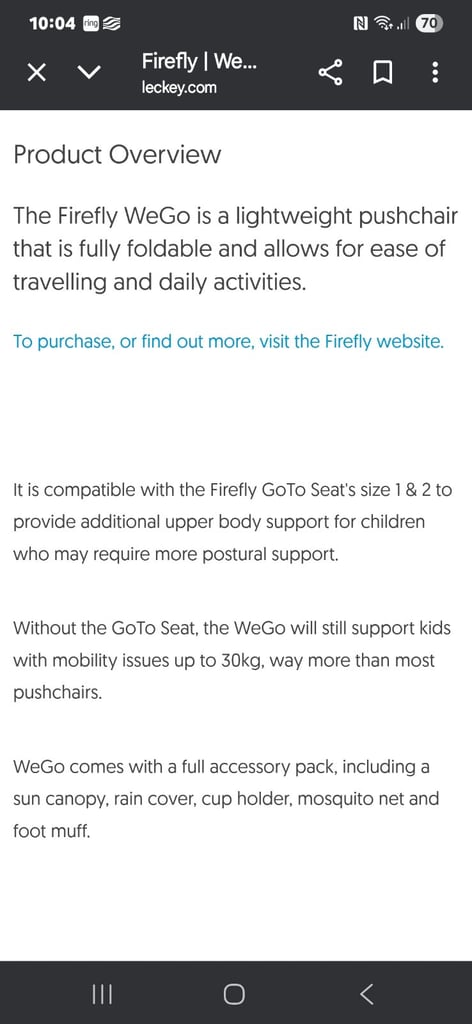Viewport: 472px width, 1024px height.
Task: Expand the downward chevron next to close
Action: (89, 74)
